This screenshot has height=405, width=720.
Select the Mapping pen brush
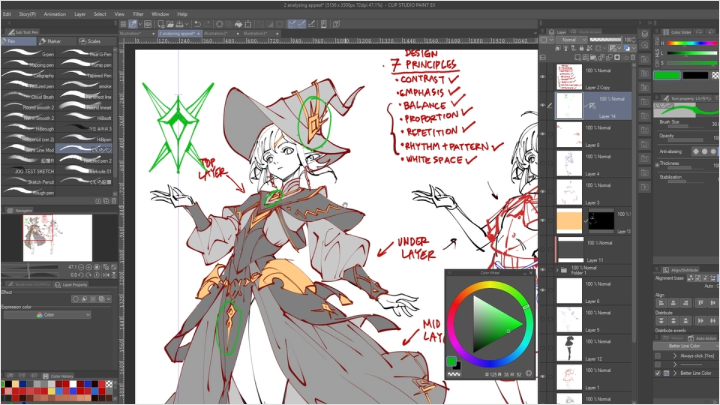(x=28, y=64)
